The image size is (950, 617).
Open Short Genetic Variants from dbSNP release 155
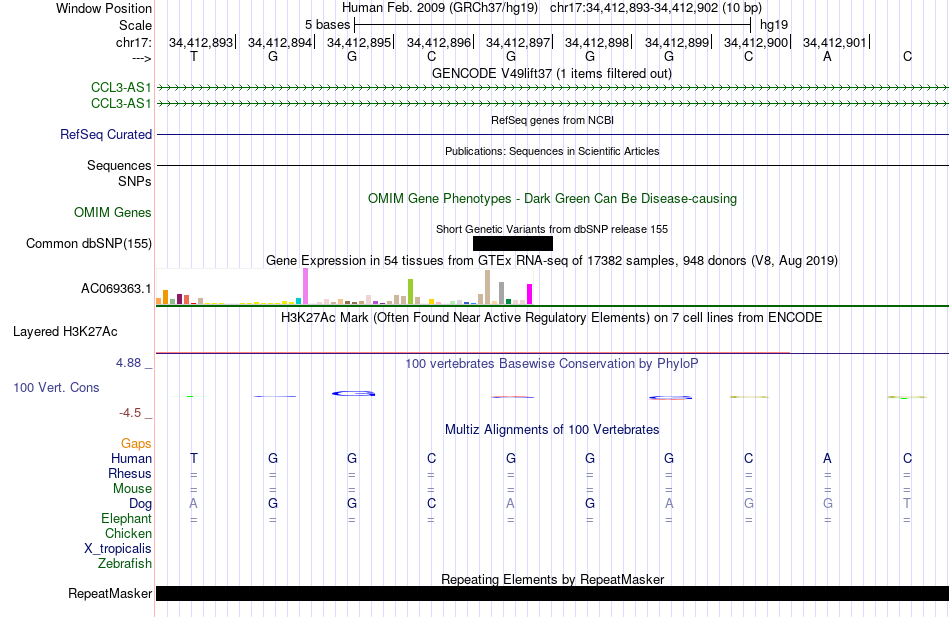552,229
